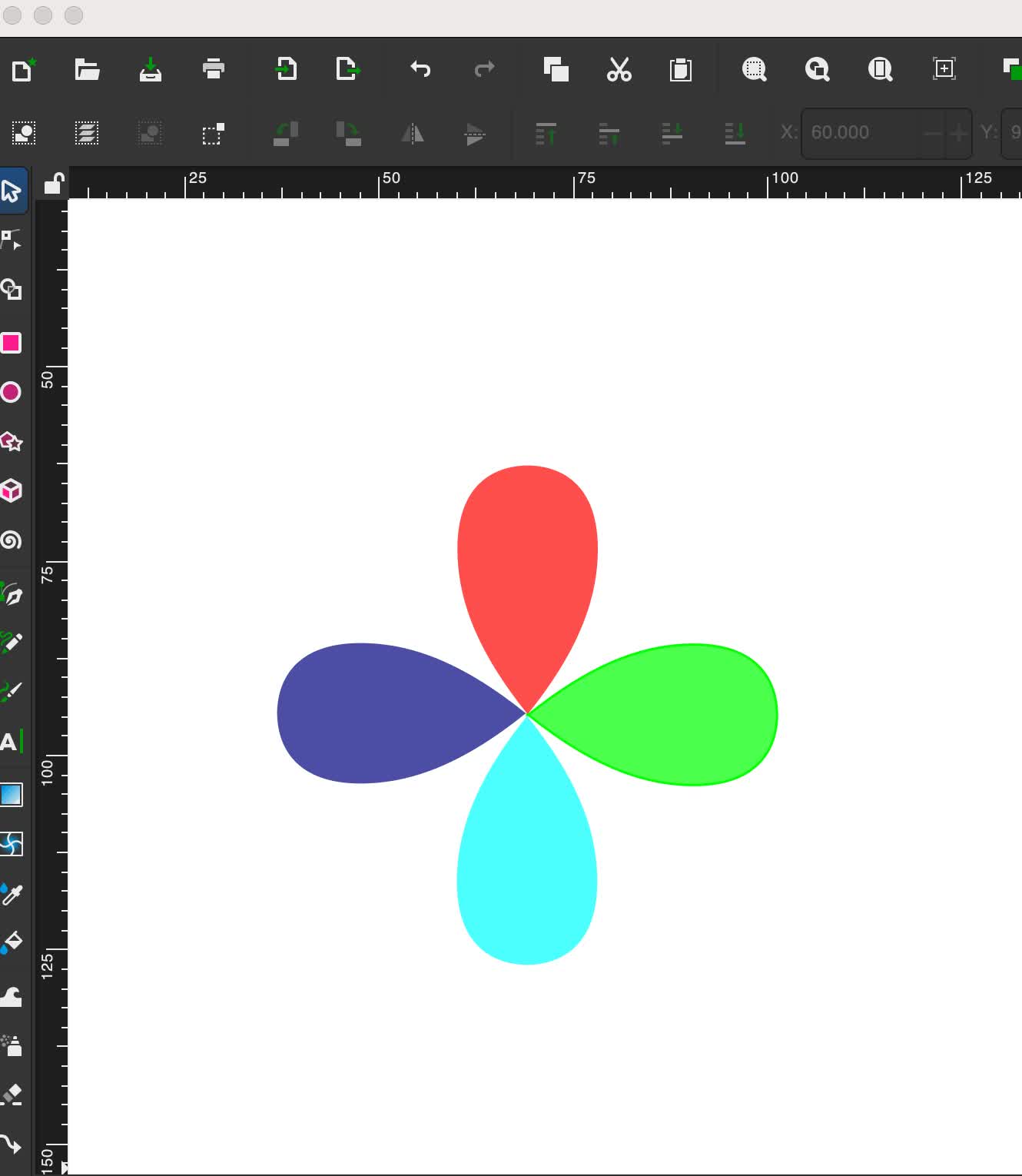The height and width of the screenshot is (1176, 1022).
Task: Select the Text tool
Action: point(11,742)
